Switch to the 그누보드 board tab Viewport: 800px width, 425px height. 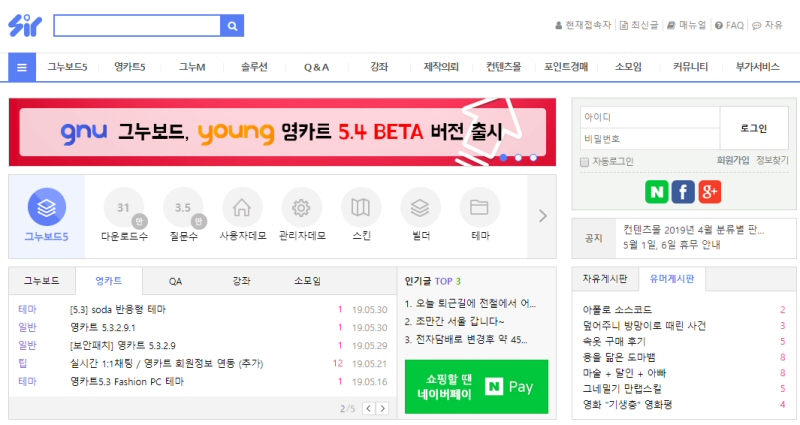pyautogui.click(x=42, y=281)
